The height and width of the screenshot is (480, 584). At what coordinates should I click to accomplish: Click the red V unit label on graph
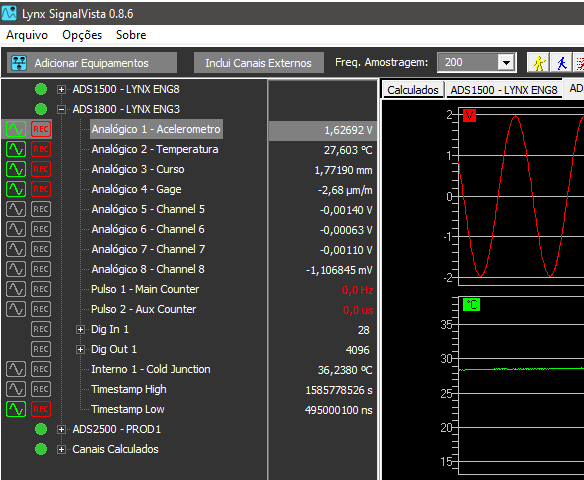(x=469, y=116)
